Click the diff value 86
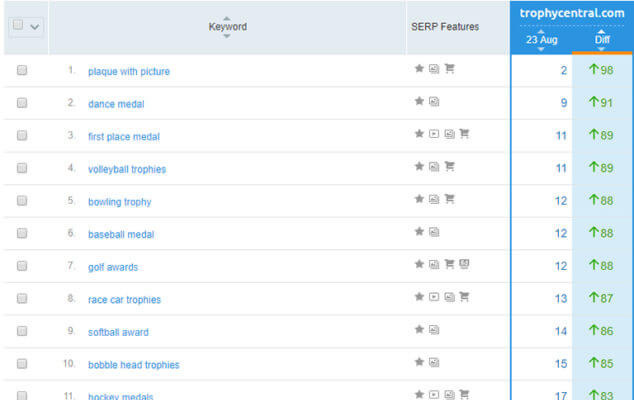Screen dimensions: 634x400 click(x=601, y=331)
